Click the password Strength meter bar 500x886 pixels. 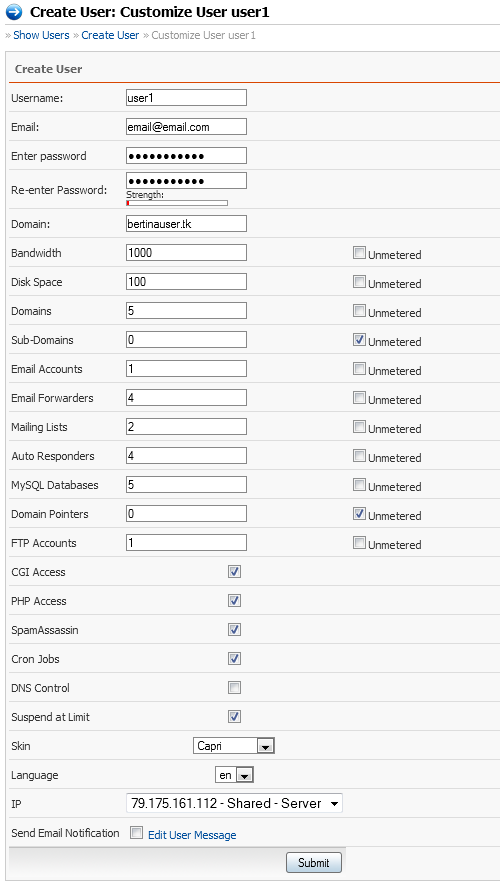pos(177,203)
